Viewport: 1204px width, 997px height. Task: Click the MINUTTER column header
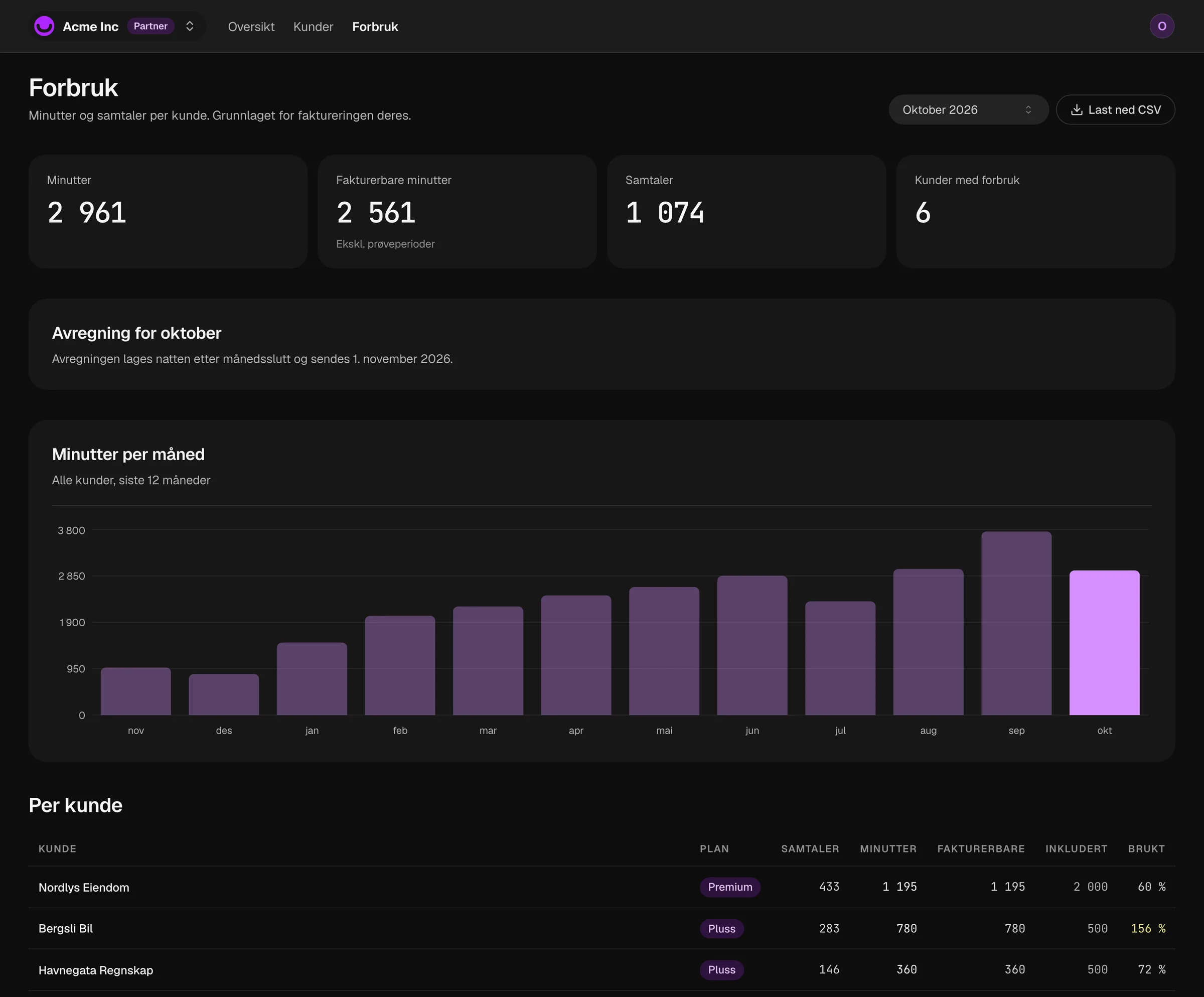[x=888, y=848]
